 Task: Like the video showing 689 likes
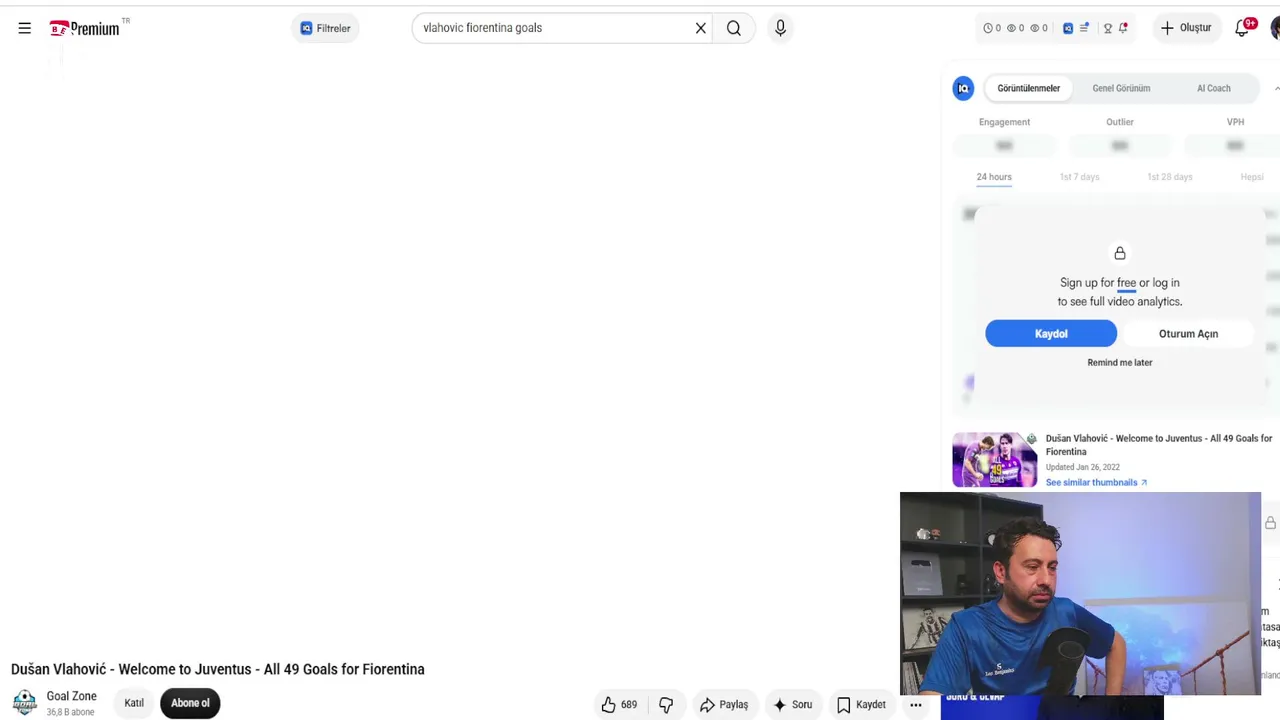click(619, 705)
